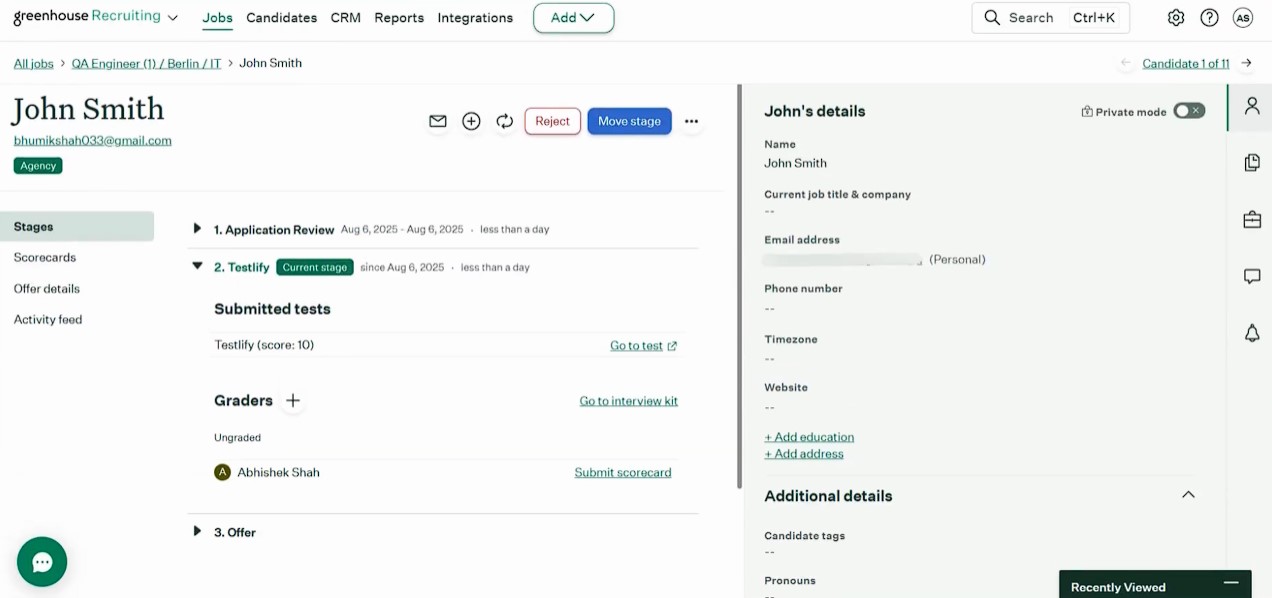Image resolution: width=1272 pixels, height=598 pixels.
Task: Open the Reports menu
Action: pyautogui.click(x=399, y=18)
